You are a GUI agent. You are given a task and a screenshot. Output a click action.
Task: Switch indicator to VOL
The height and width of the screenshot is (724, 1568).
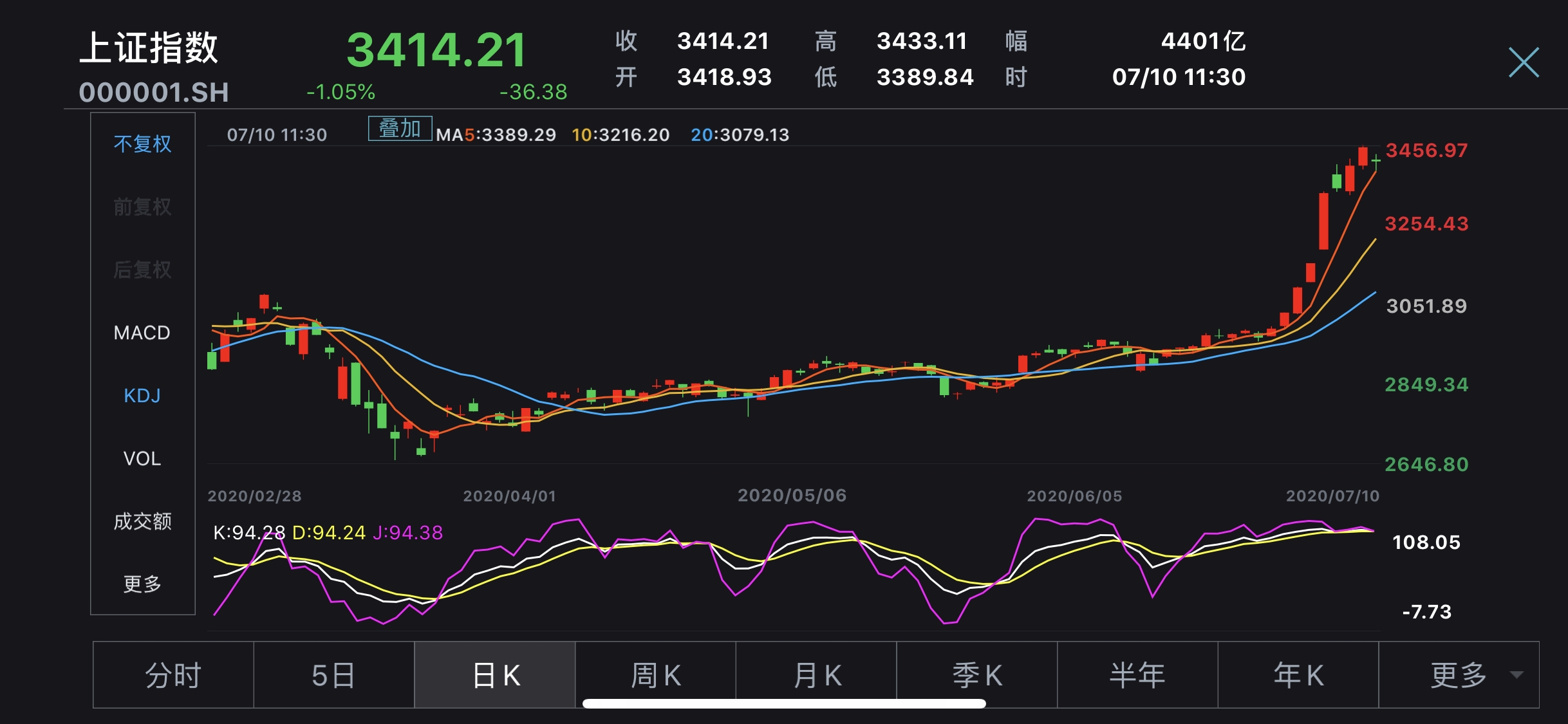click(x=142, y=459)
